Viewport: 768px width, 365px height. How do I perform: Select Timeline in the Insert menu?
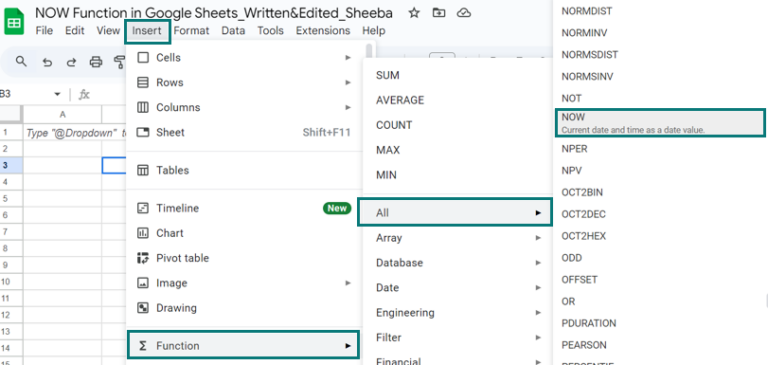point(244,208)
